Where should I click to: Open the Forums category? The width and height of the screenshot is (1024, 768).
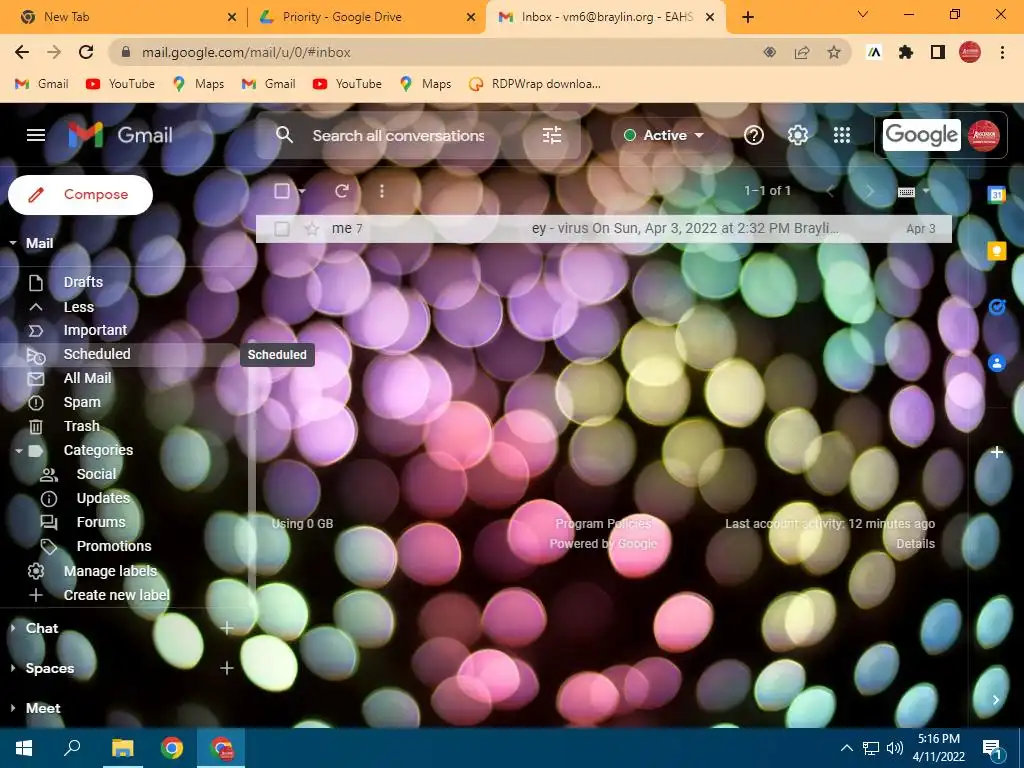101,522
